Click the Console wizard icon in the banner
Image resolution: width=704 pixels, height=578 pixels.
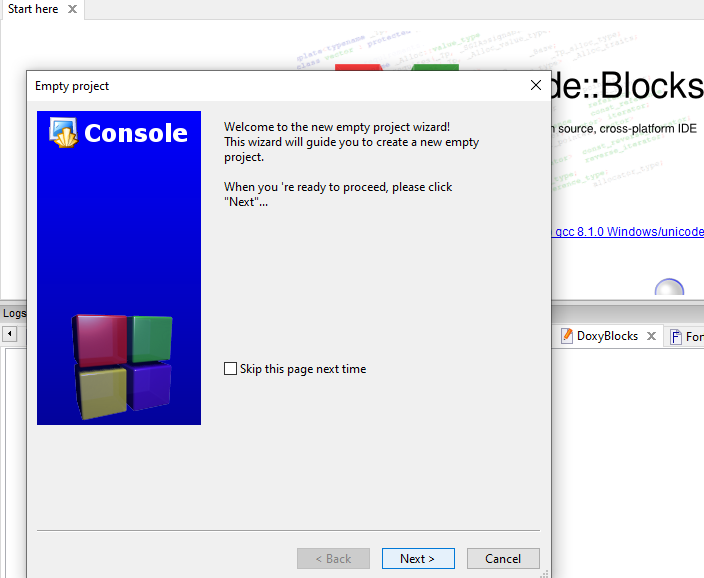(64, 132)
